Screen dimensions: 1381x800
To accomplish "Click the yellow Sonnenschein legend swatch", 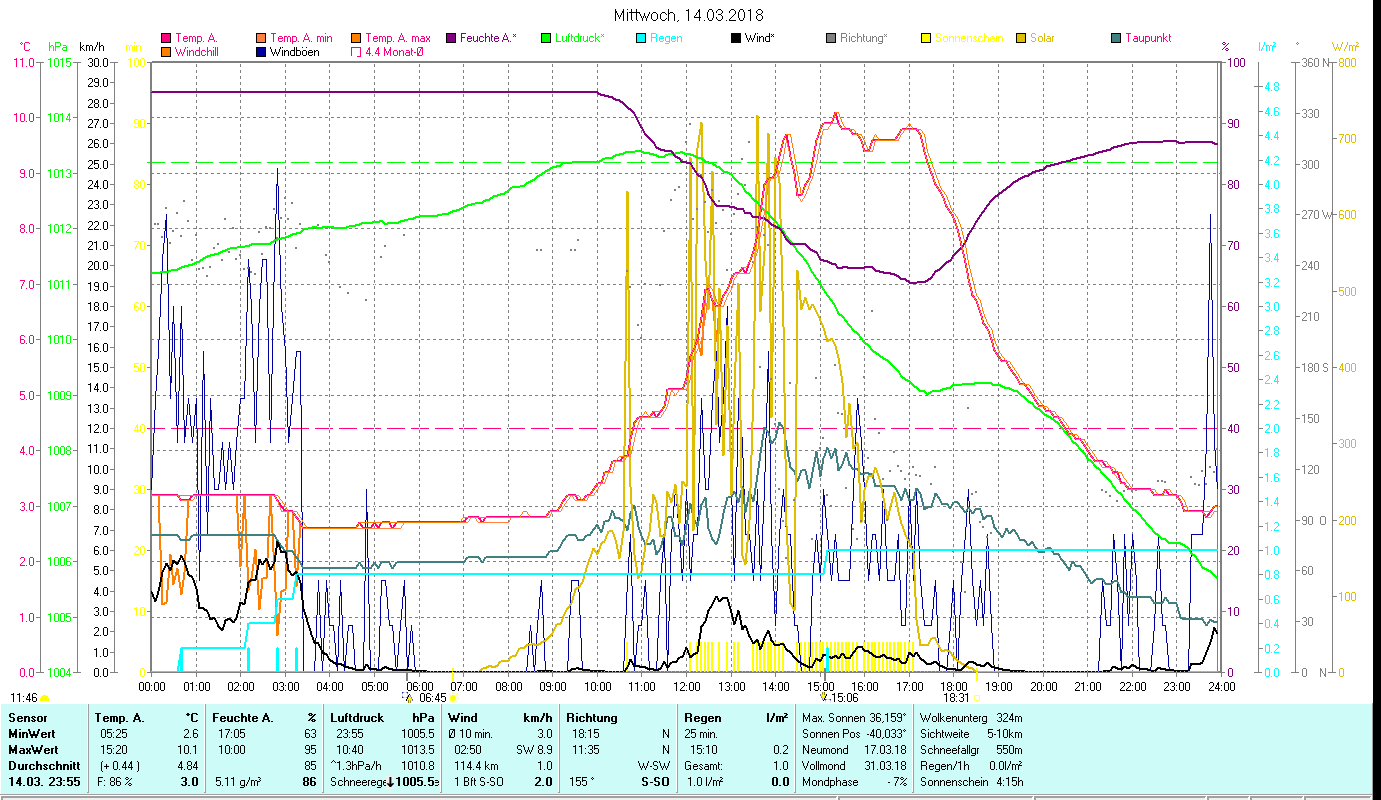I will [926, 38].
